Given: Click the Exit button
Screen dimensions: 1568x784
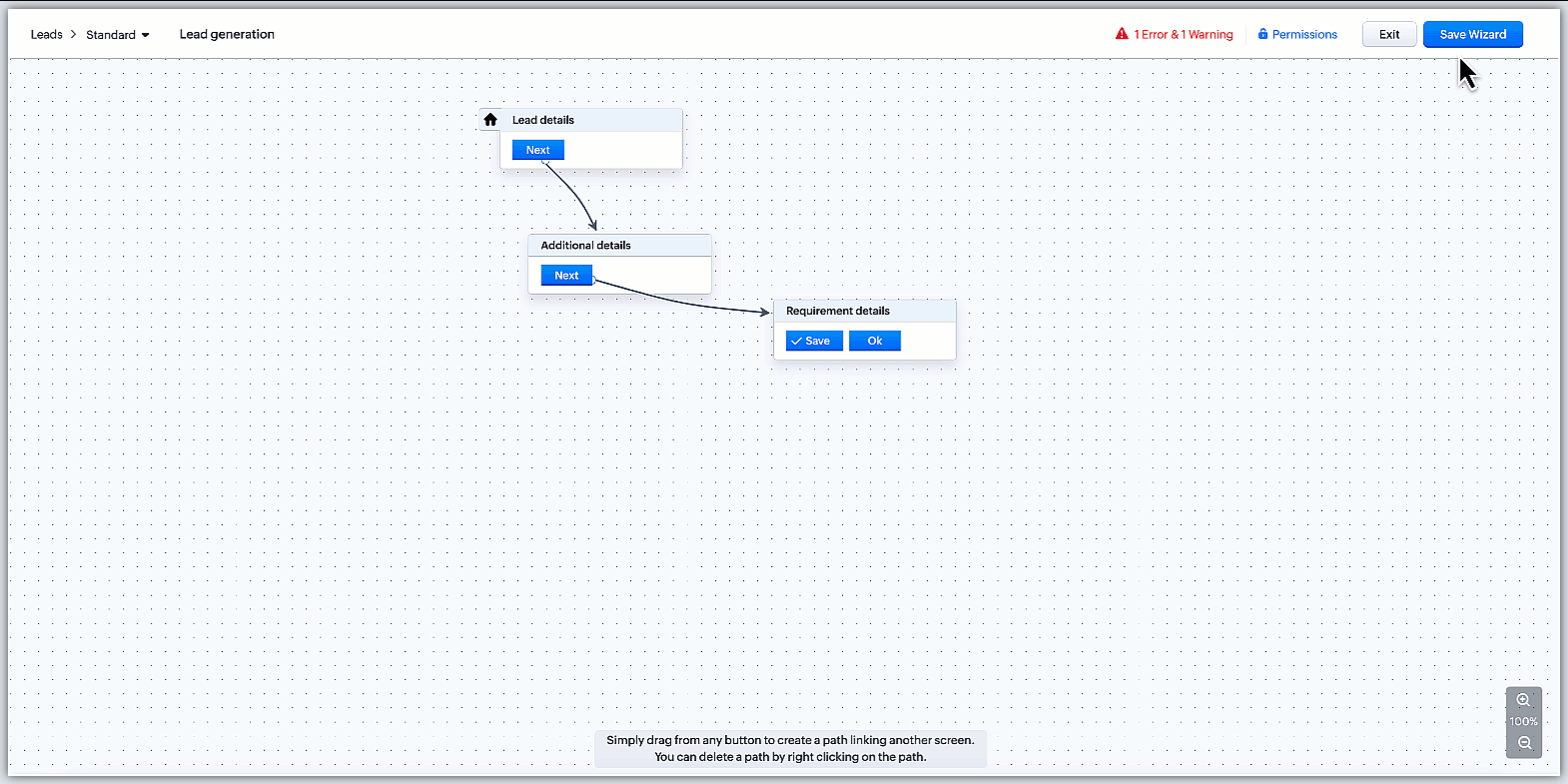Looking at the screenshot, I should 1388,35.
